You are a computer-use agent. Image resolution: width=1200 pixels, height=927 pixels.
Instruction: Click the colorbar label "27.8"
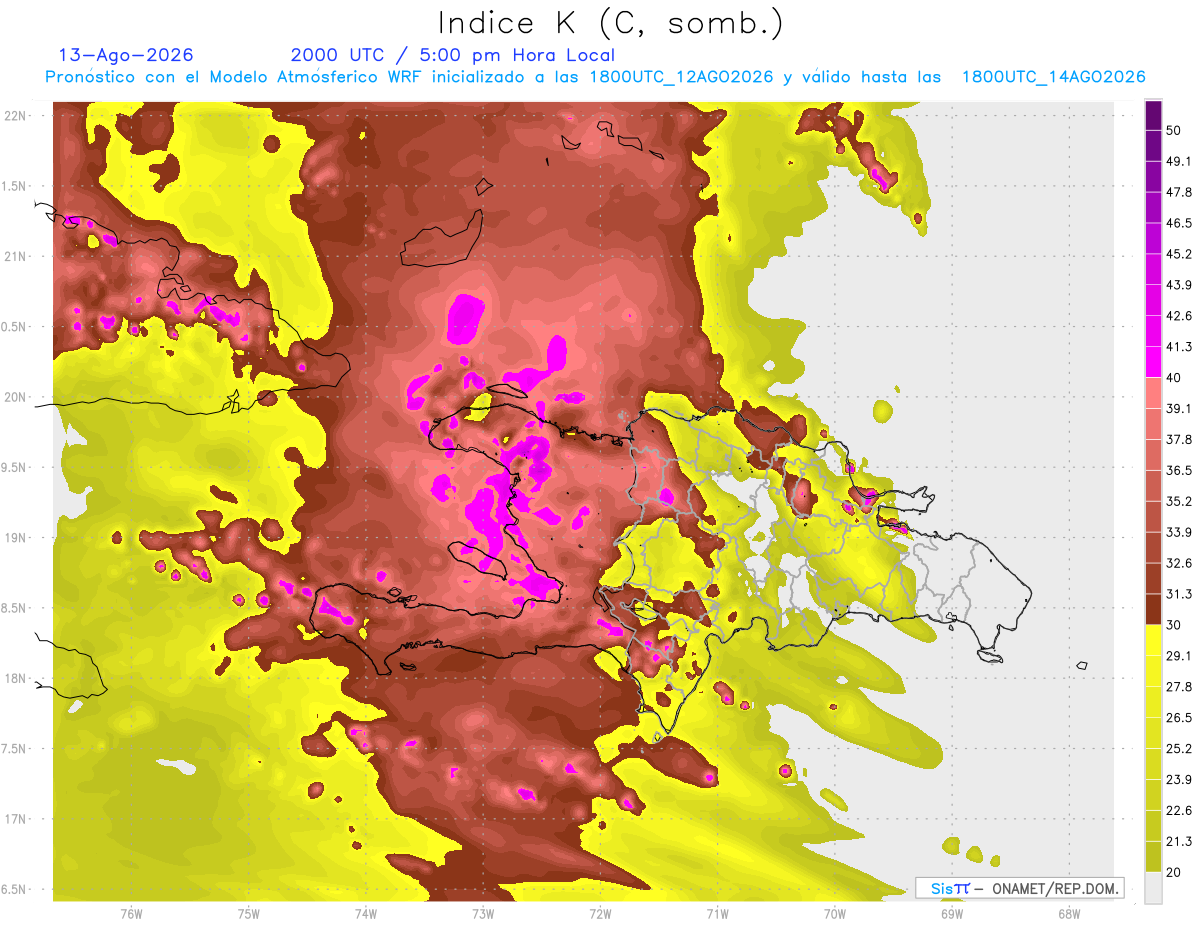tap(1179, 687)
